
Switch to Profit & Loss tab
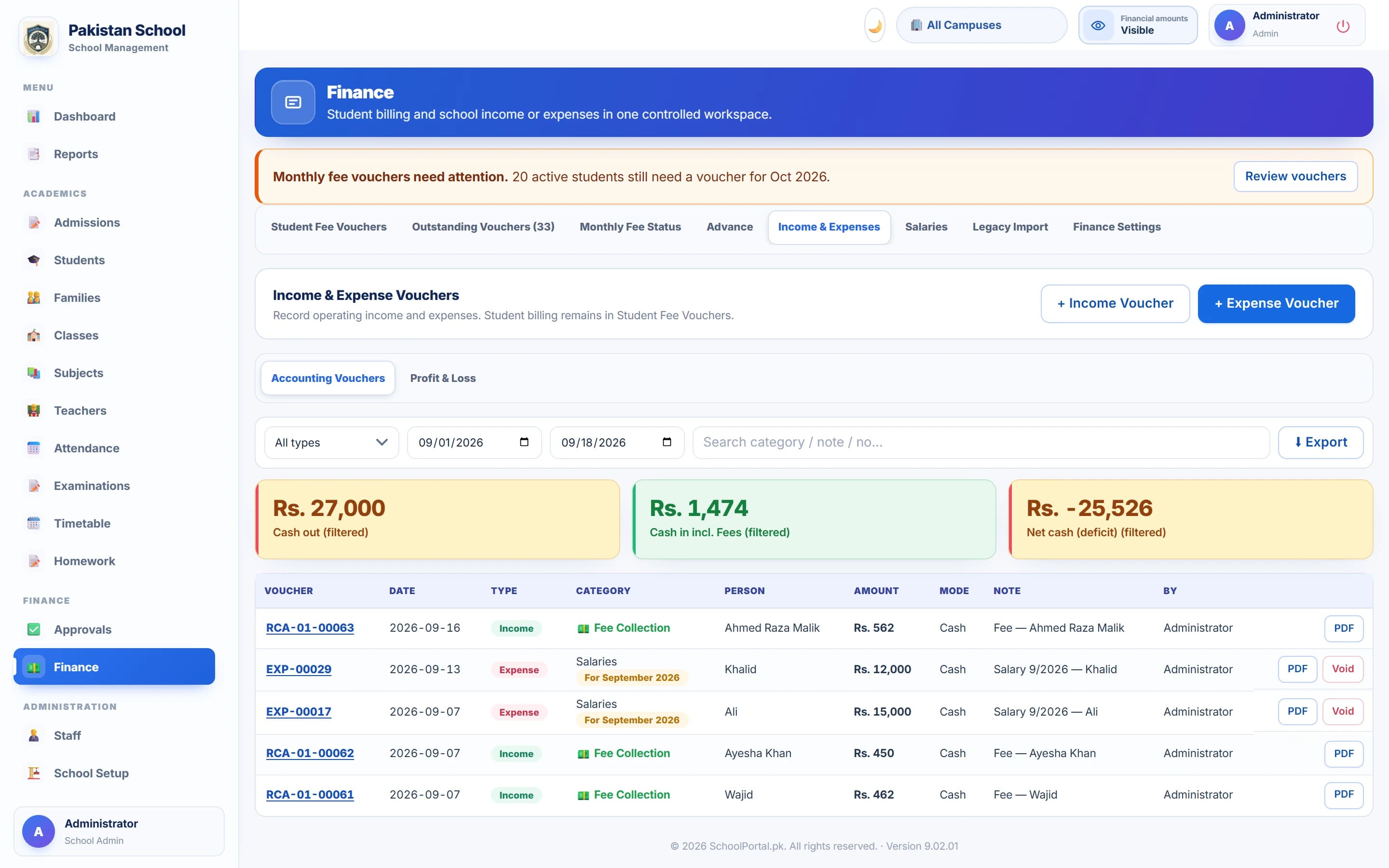(443, 378)
